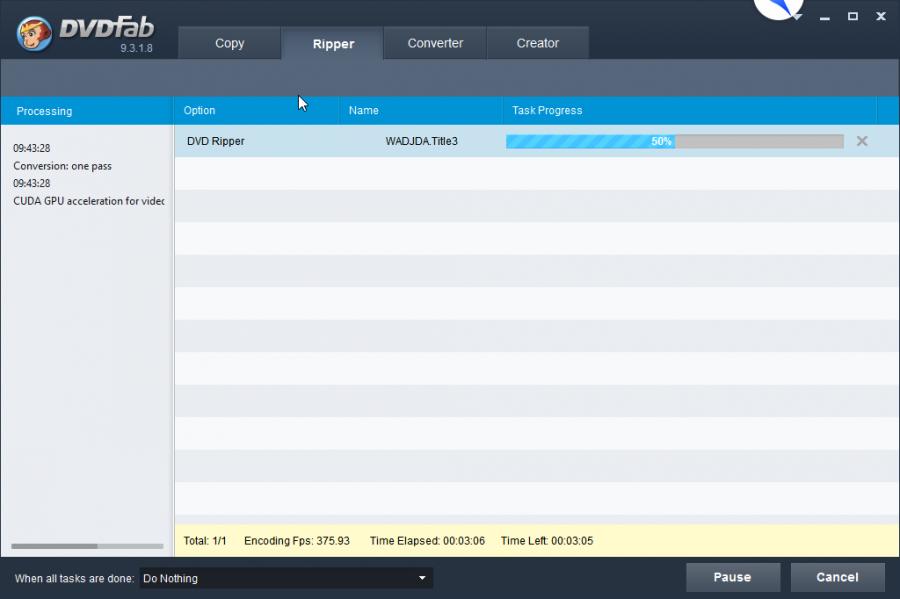
Task: Click the 'Conversion: one pass' log entry
Action: [x=63, y=166]
